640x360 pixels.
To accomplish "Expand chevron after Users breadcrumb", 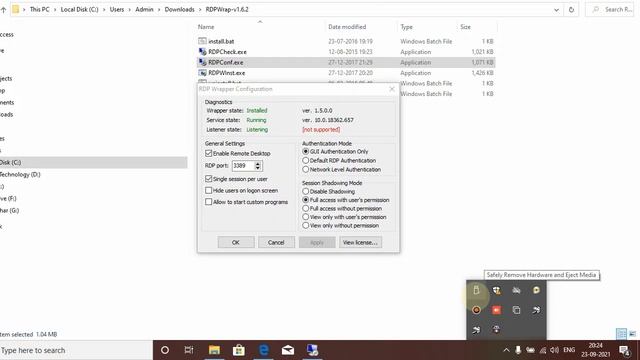I will (130, 9).
